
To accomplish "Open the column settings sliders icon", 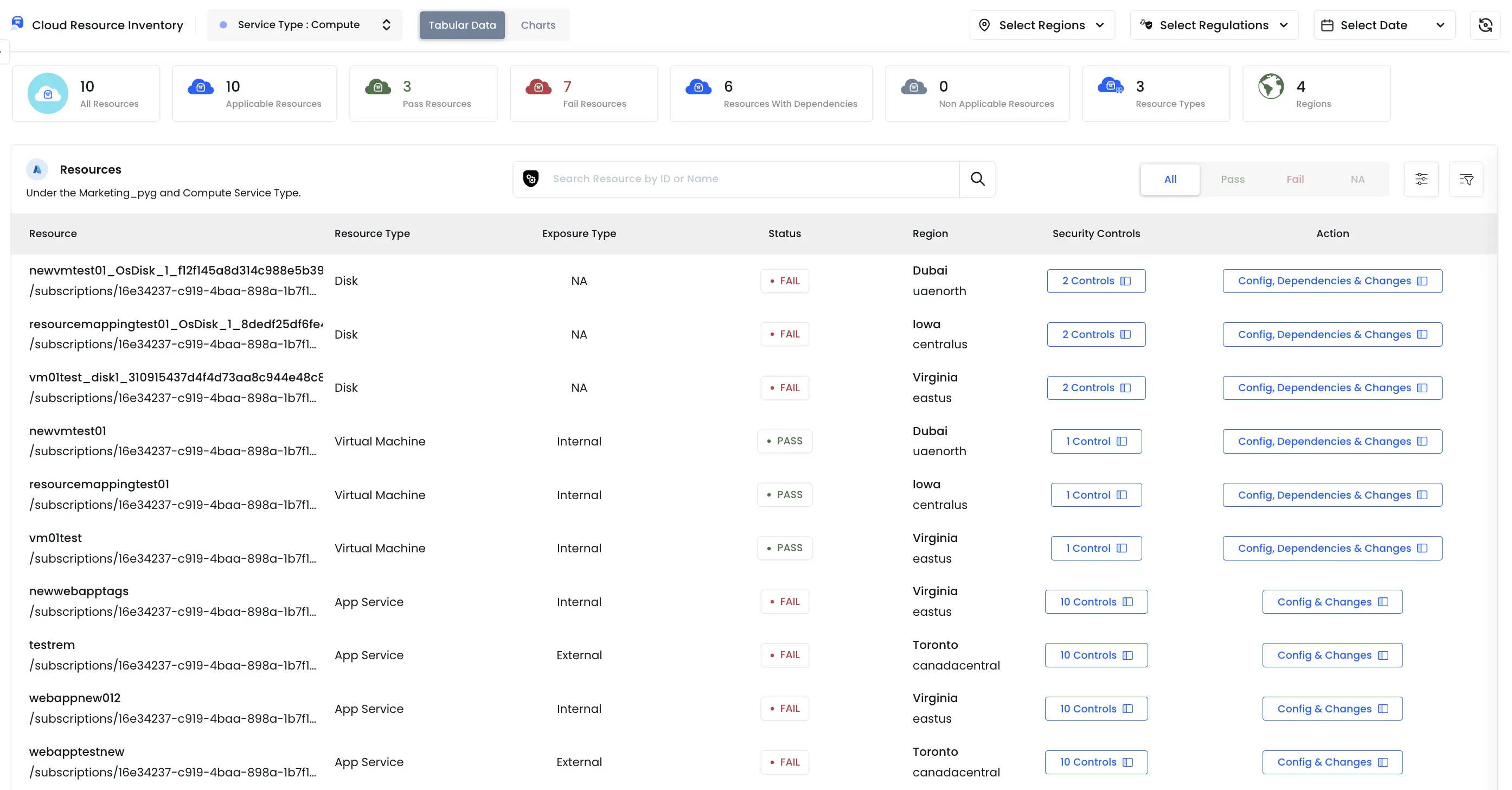I will click(1421, 179).
